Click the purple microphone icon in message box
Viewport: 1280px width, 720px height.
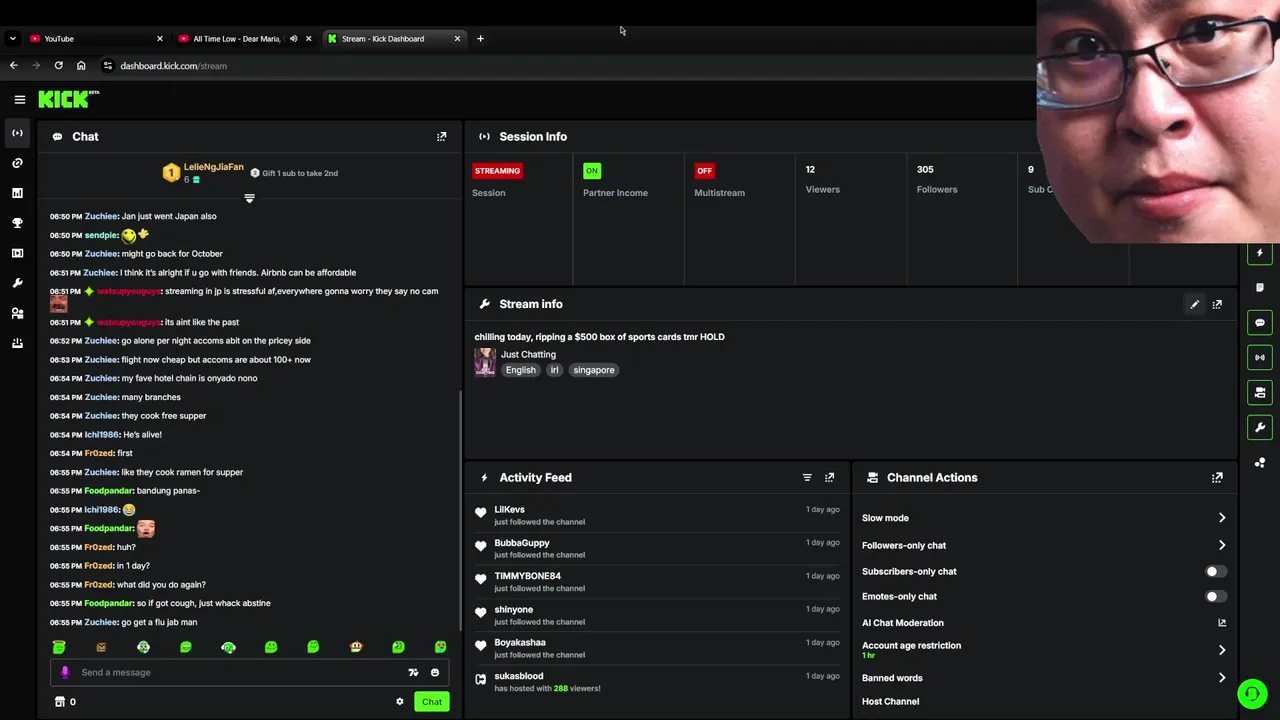click(x=65, y=672)
